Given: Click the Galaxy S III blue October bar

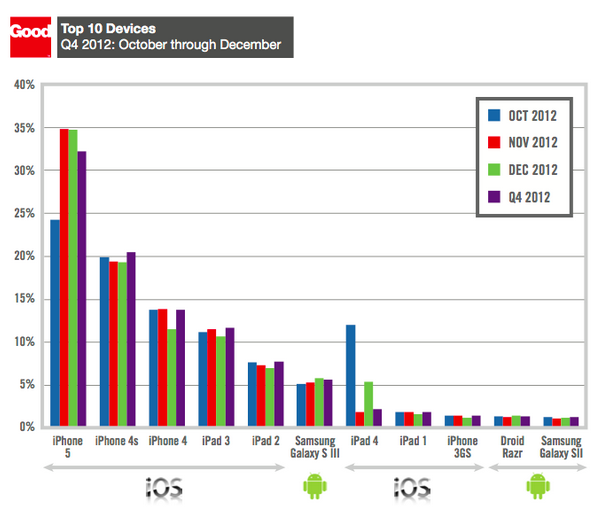Looking at the screenshot, I should (x=301, y=405).
